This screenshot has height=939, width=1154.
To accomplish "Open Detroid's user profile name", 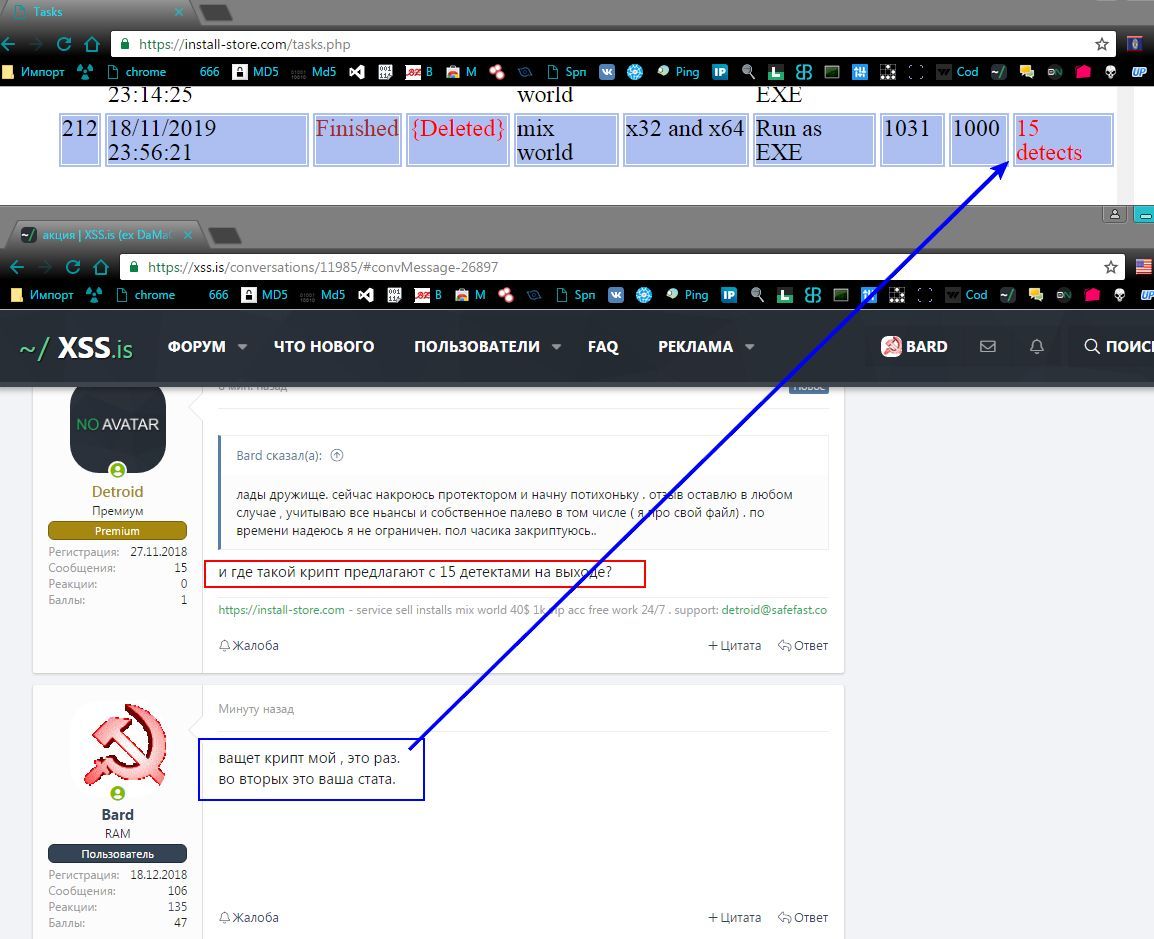I will (117, 492).
